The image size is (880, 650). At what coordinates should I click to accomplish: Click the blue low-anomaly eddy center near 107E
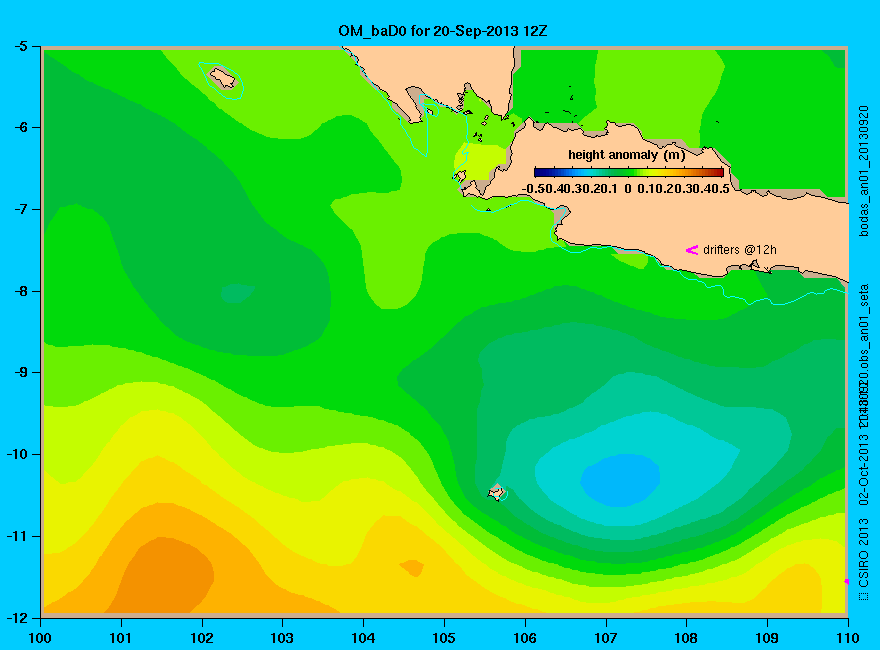coord(620,480)
